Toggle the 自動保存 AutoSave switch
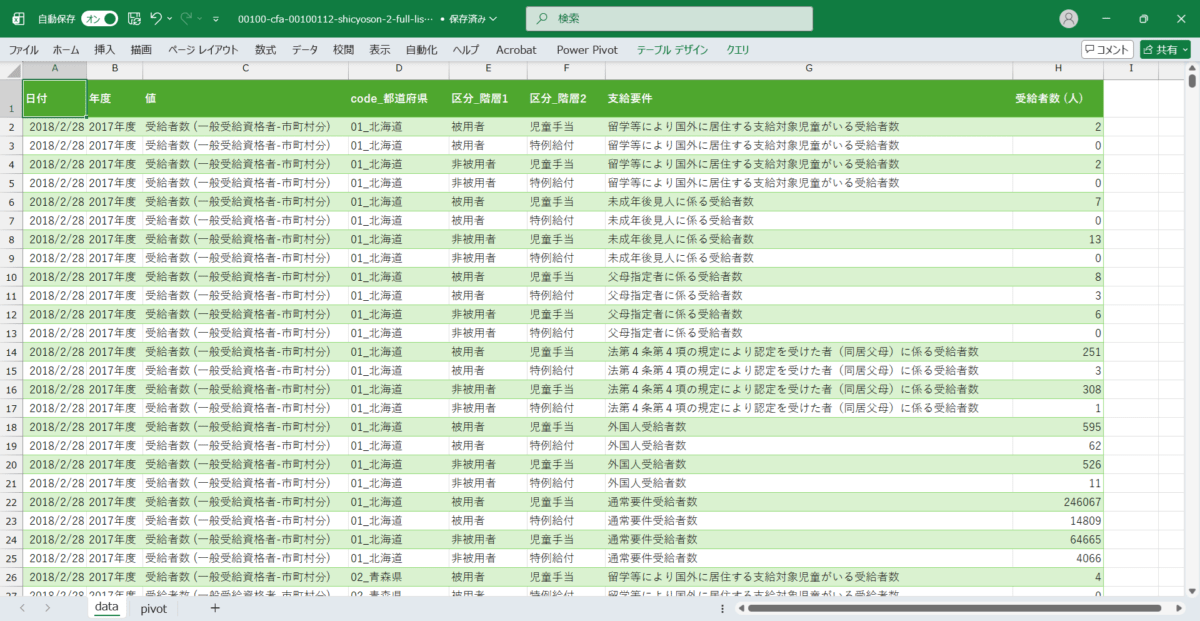The width and height of the screenshot is (1200, 621). 100,19
